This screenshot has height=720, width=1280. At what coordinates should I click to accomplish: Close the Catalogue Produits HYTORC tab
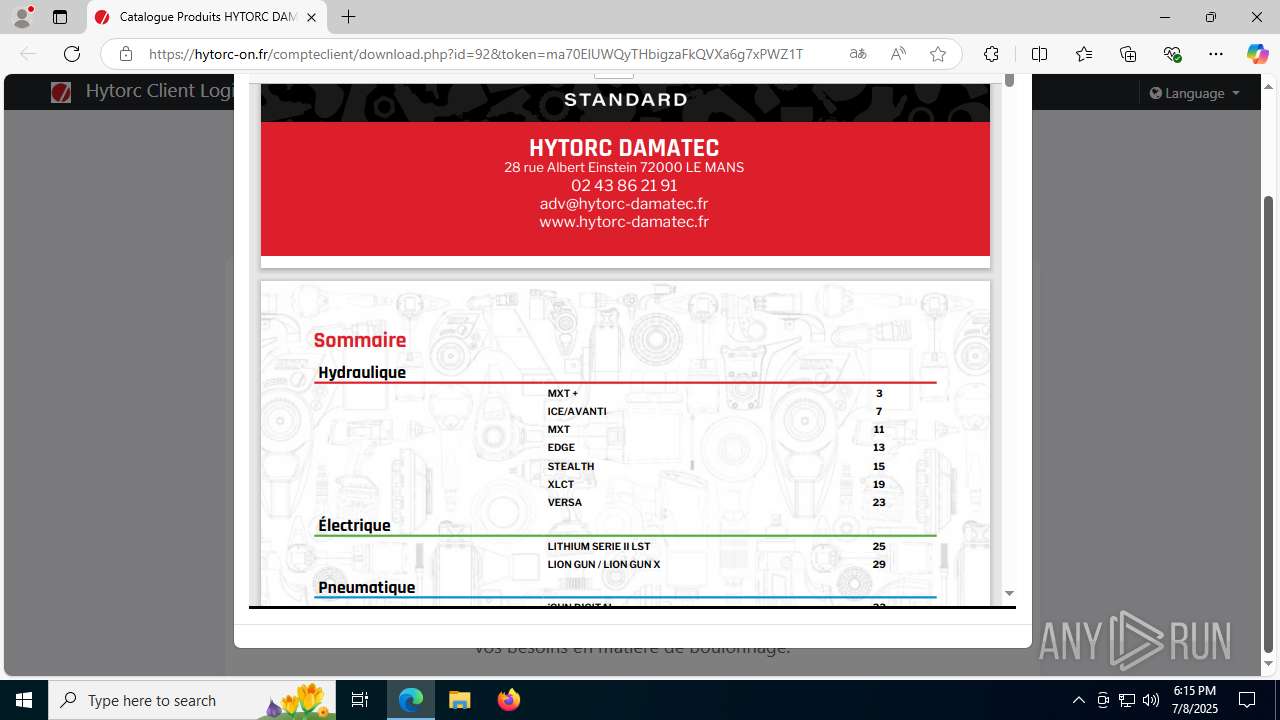311,17
